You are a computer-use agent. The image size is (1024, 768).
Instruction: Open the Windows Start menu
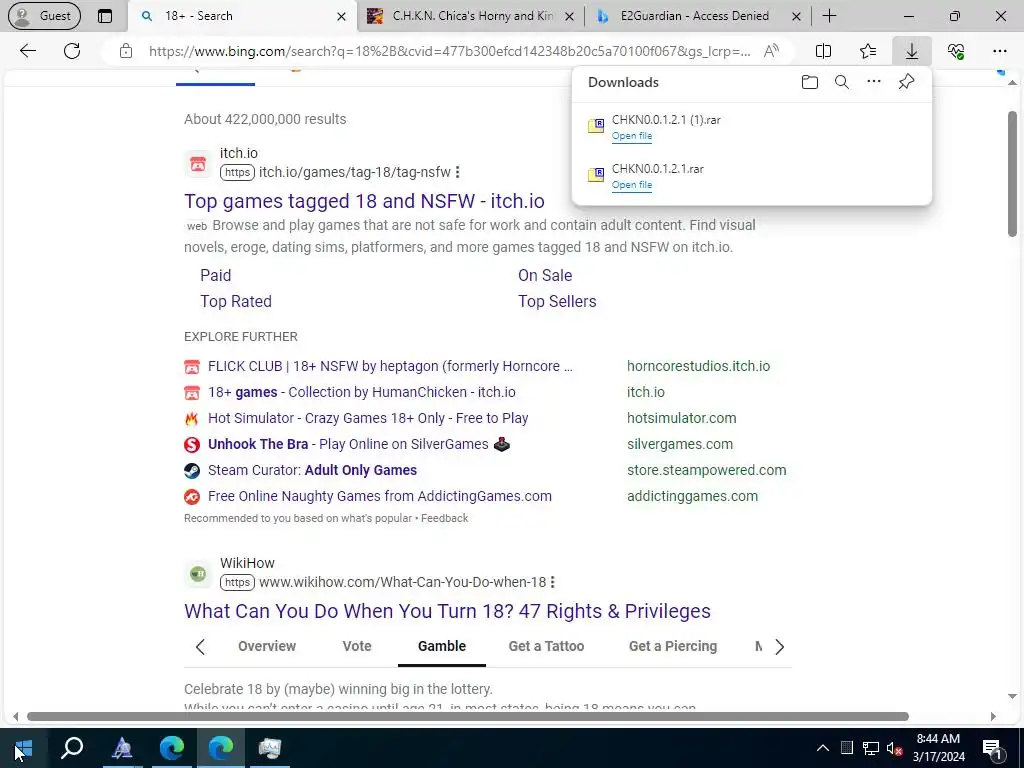point(24,748)
